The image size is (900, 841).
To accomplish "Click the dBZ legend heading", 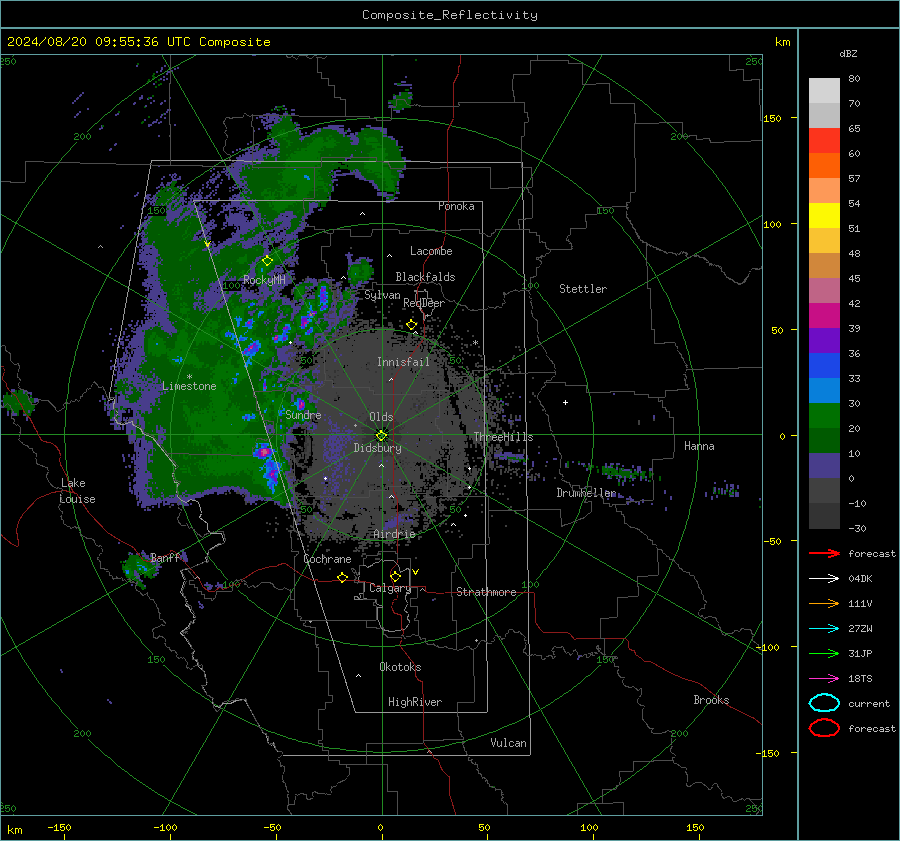I will pos(848,53).
